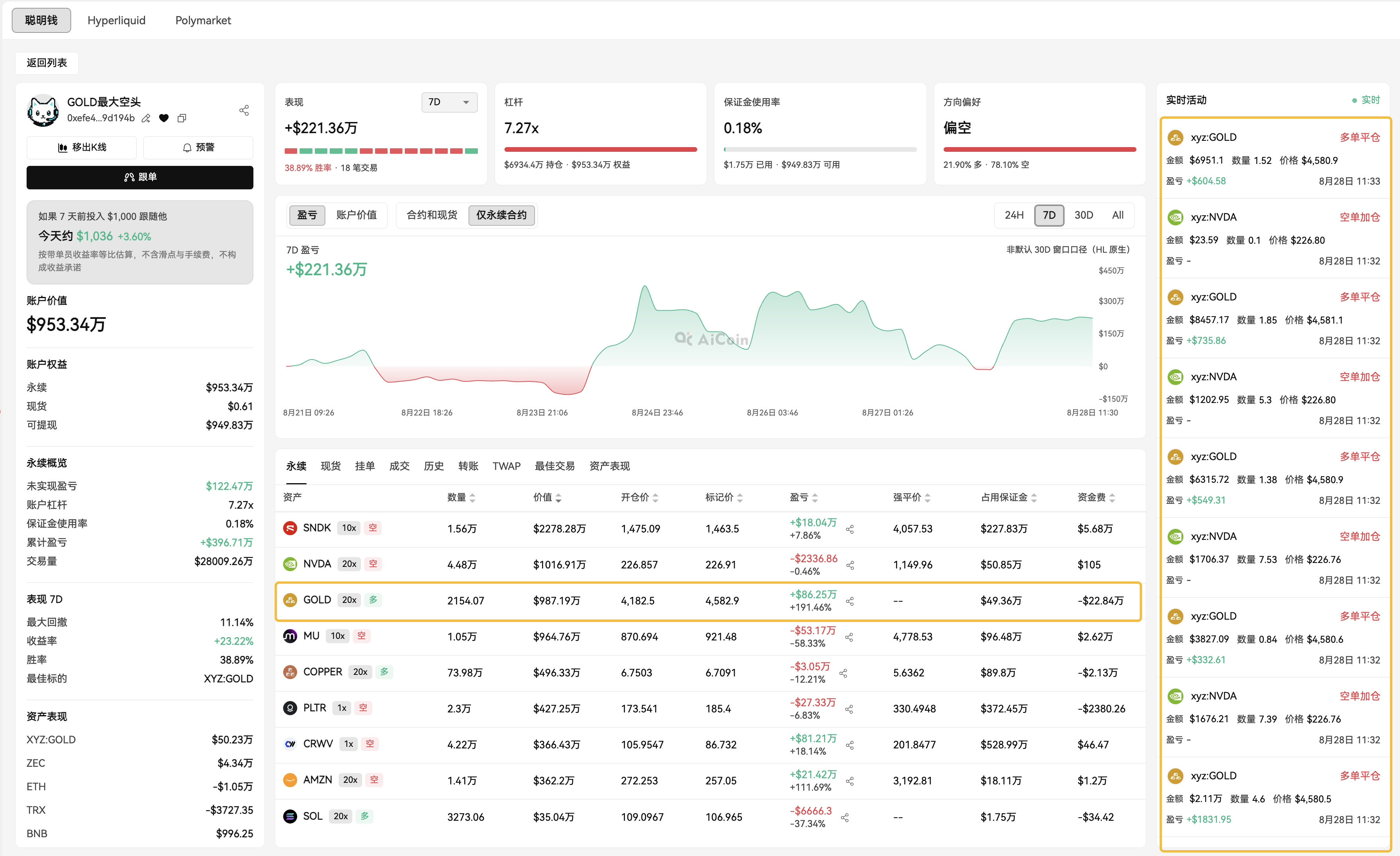
Task: Set the chart range to 24H
Action: [x=1014, y=216]
